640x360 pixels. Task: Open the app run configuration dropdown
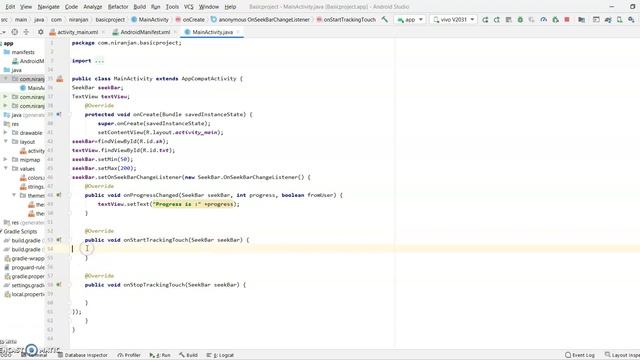pyautogui.click(x=410, y=20)
